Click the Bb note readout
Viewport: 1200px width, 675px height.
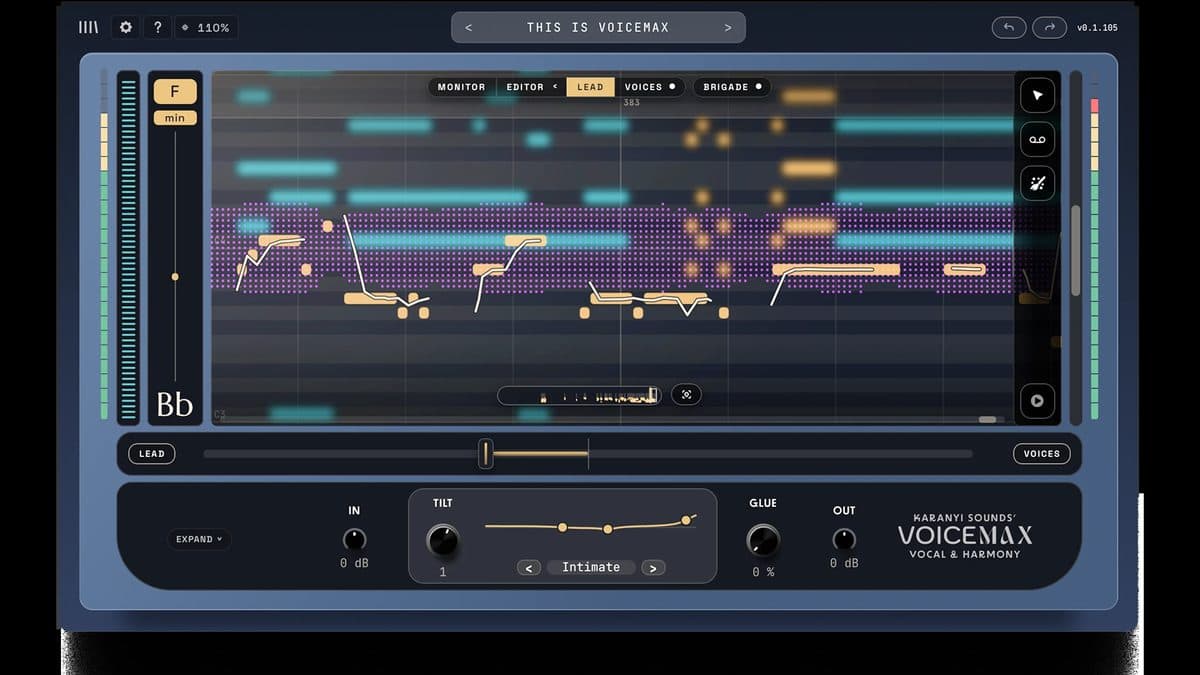pyautogui.click(x=175, y=404)
